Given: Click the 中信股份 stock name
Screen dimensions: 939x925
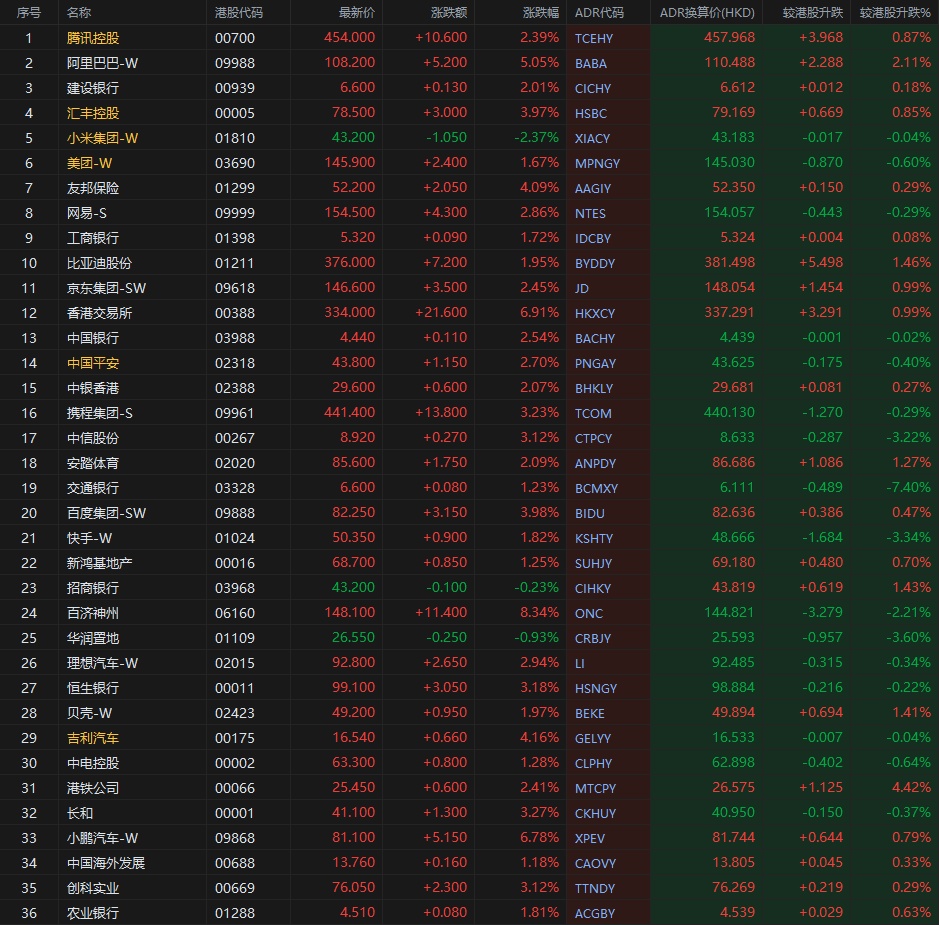Looking at the screenshot, I should coord(93,438).
